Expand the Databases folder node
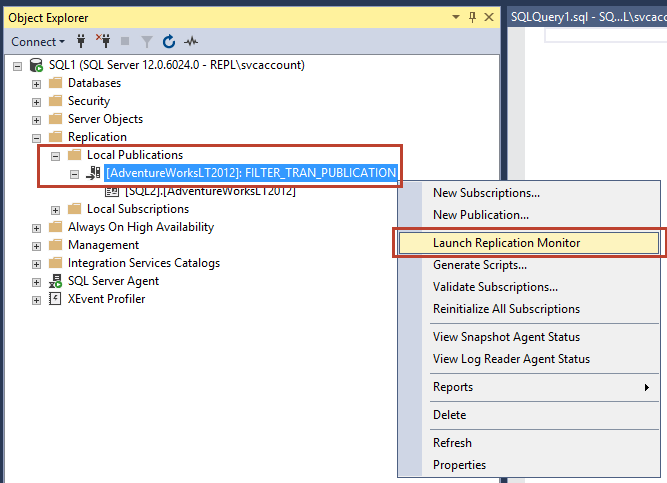Image resolution: width=667 pixels, height=483 pixels. pyautogui.click(x=37, y=83)
